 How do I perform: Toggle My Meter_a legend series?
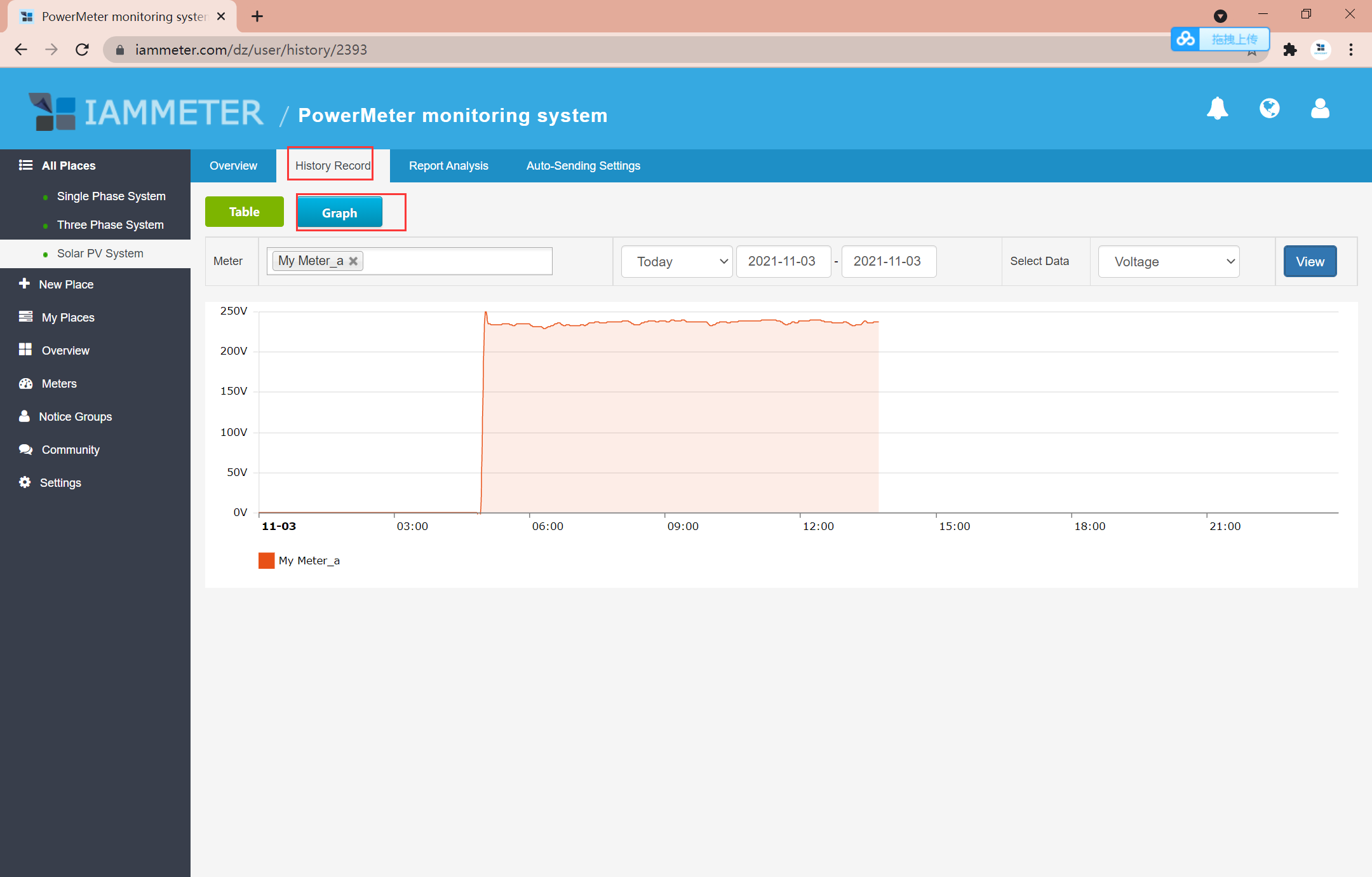tap(299, 561)
